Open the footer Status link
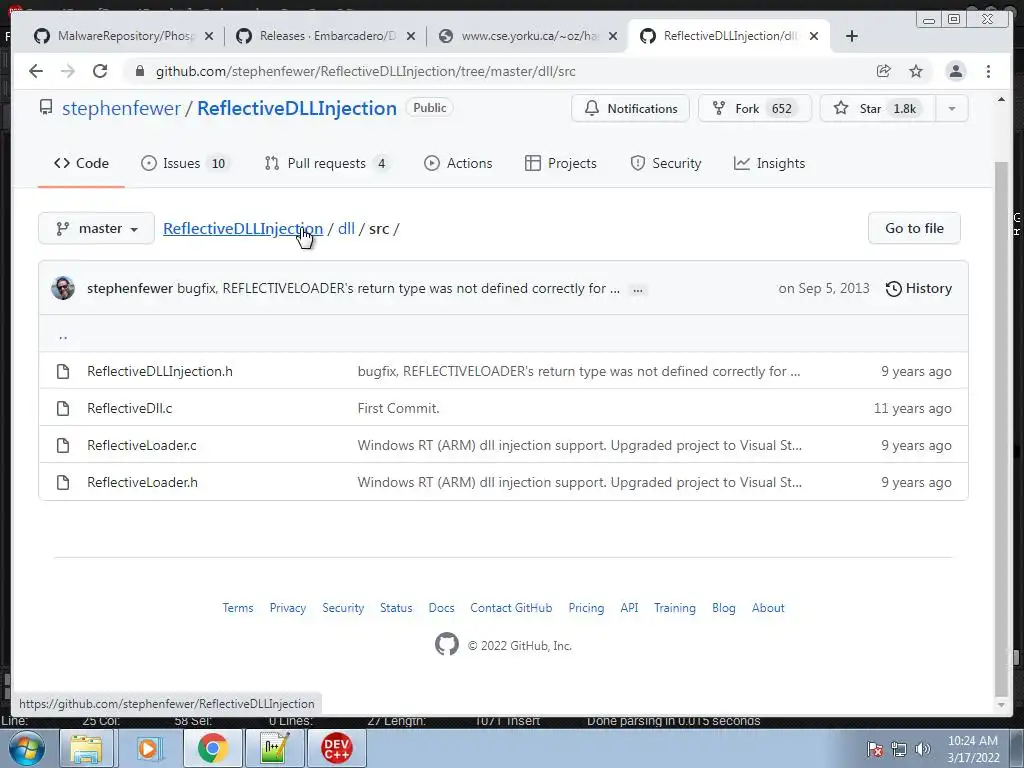Viewport: 1024px width, 768px height. pos(396,607)
